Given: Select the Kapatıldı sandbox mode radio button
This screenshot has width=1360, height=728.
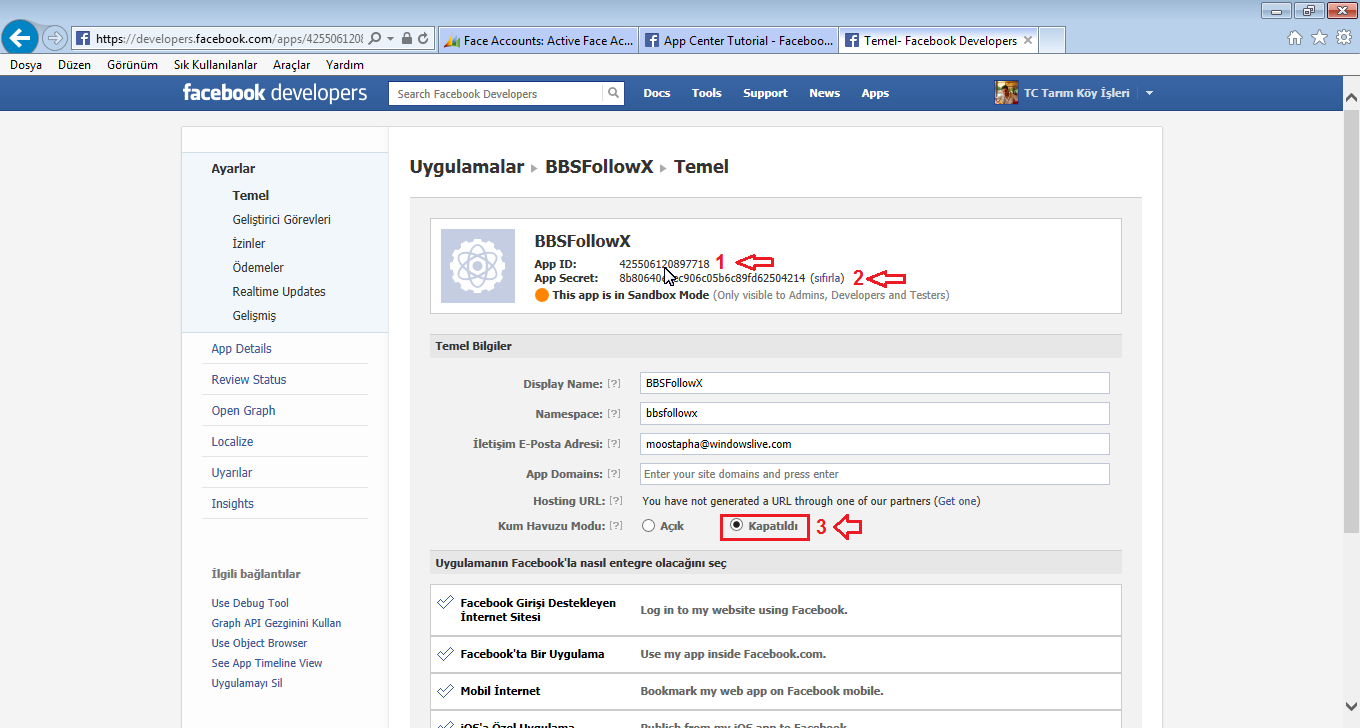Looking at the screenshot, I should pyautogui.click(x=737, y=525).
